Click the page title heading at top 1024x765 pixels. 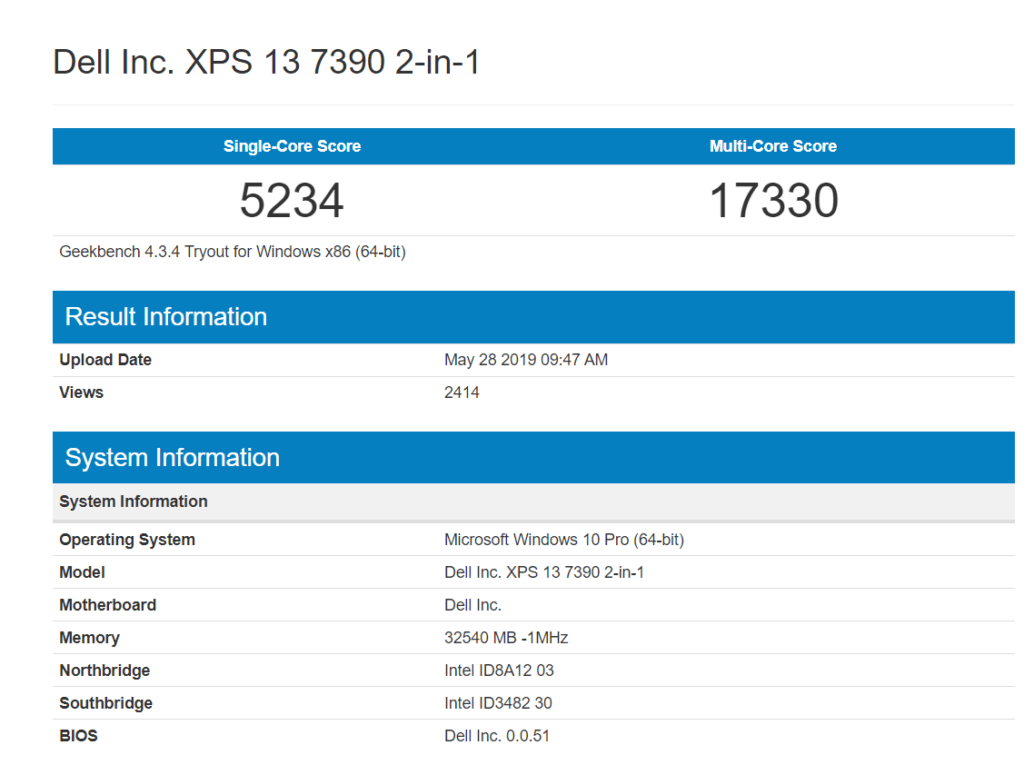click(266, 62)
